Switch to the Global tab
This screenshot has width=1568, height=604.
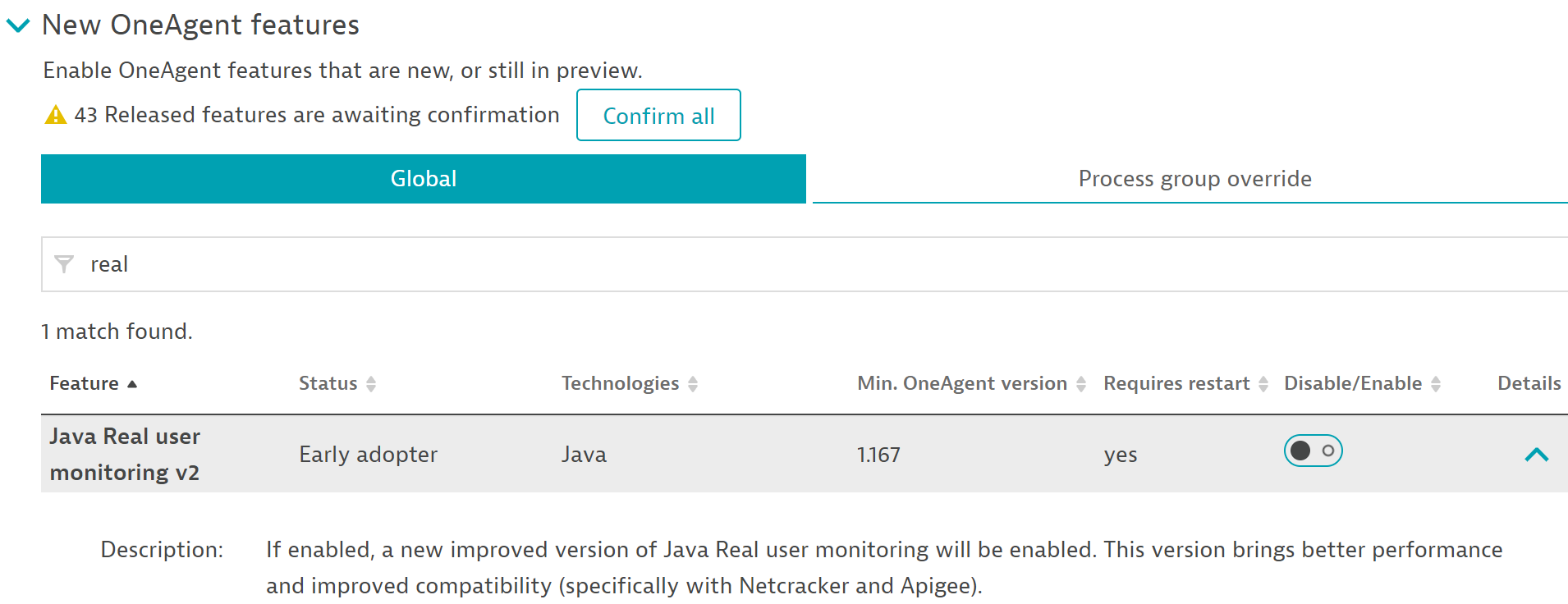click(x=423, y=179)
